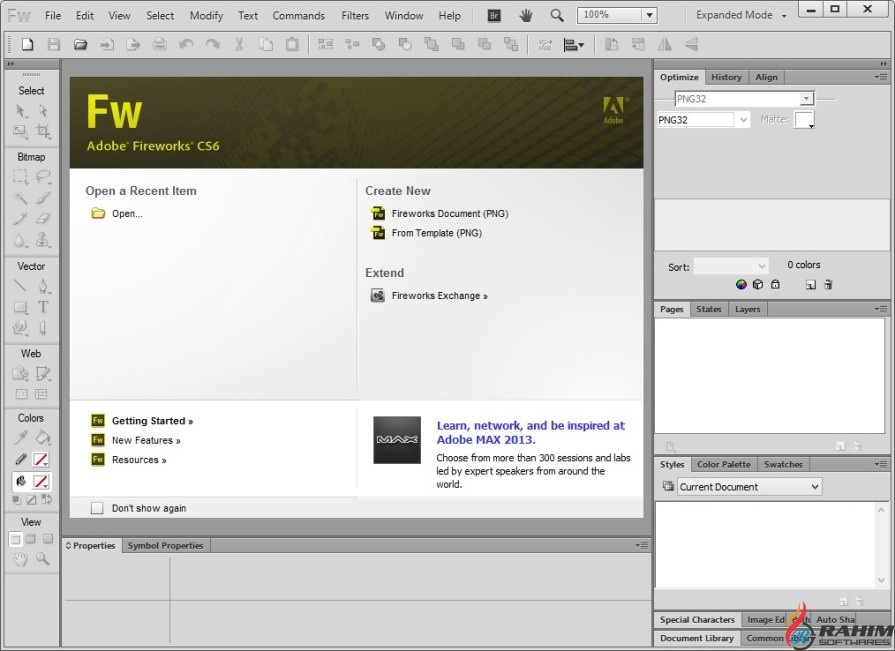The height and width of the screenshot is (651, 895).
Task: Select the Crop tool
Action: (x=43, y=131)
